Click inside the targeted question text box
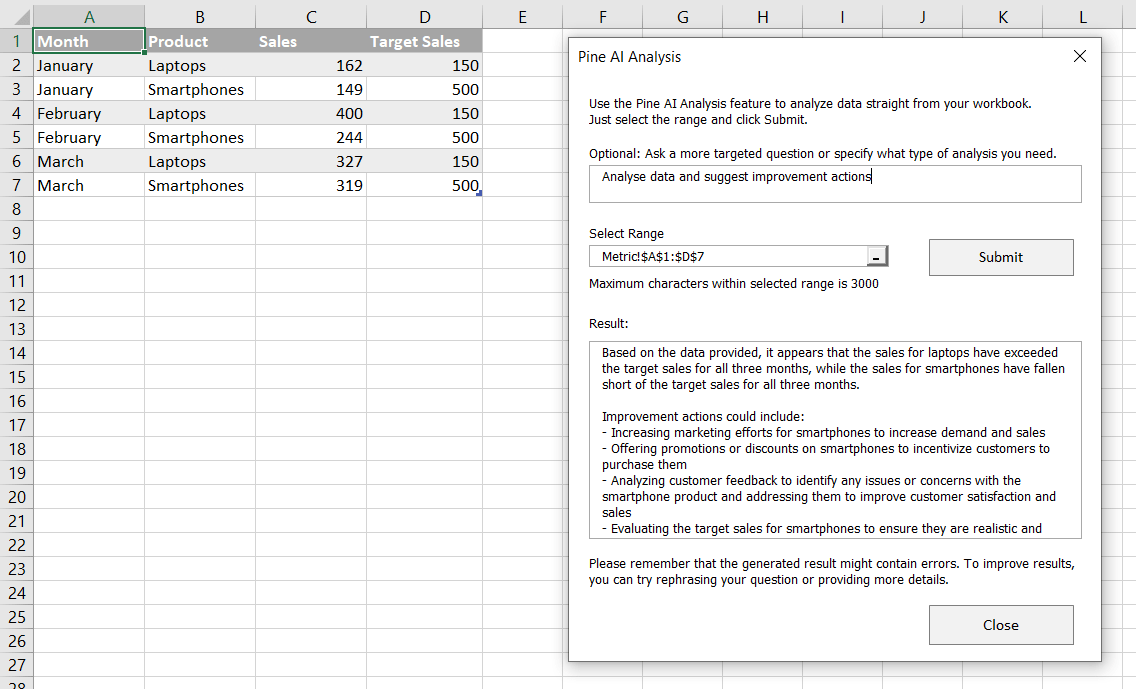The image size is (1136, 689). point(835,184)
